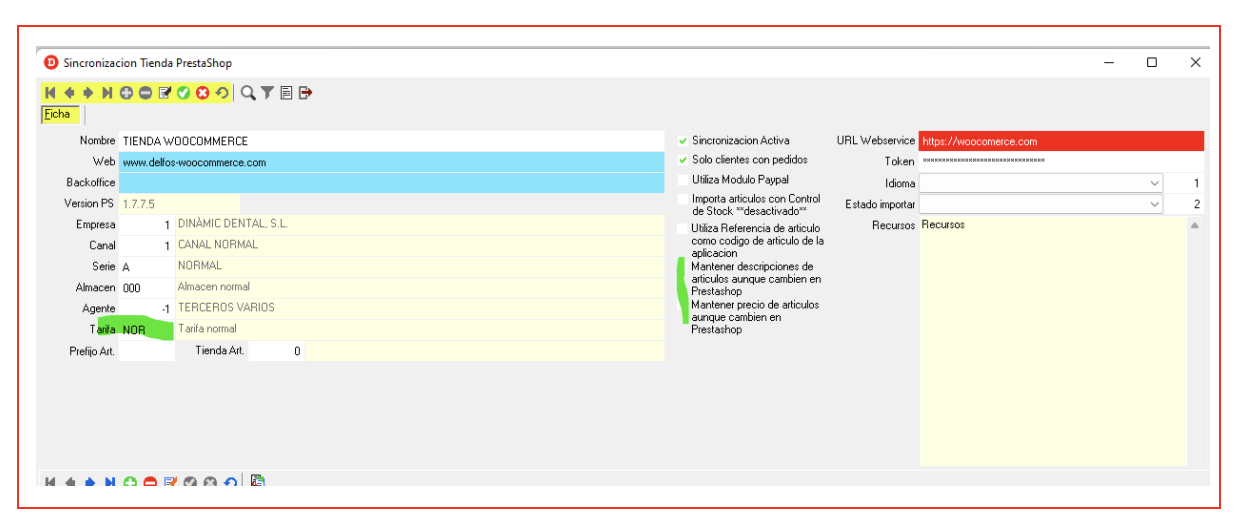Confirm changes with green check icon
The height and width of the screenshot is (524, 1240).
pos(184,93)
